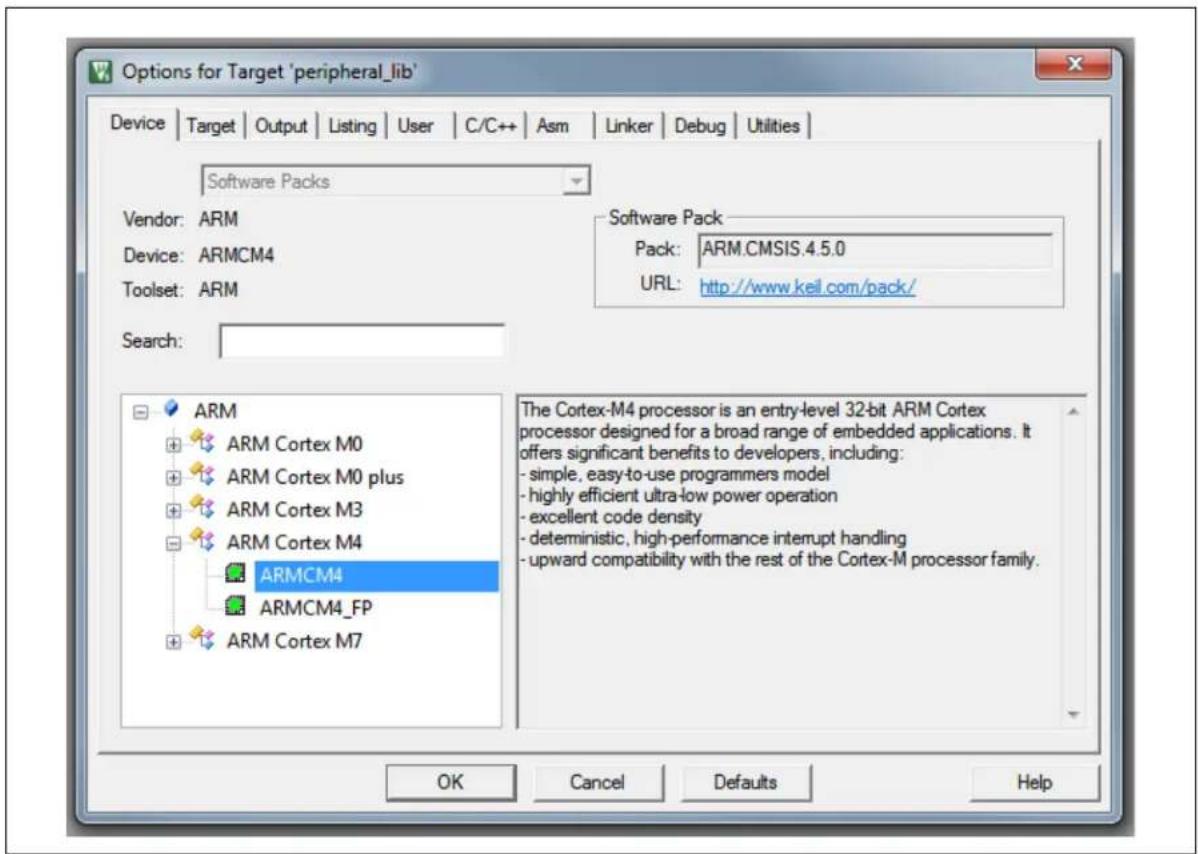Select the ARMCM4_FP device entry
This screenshot has height=854, width=1198.
pos(316,608)
